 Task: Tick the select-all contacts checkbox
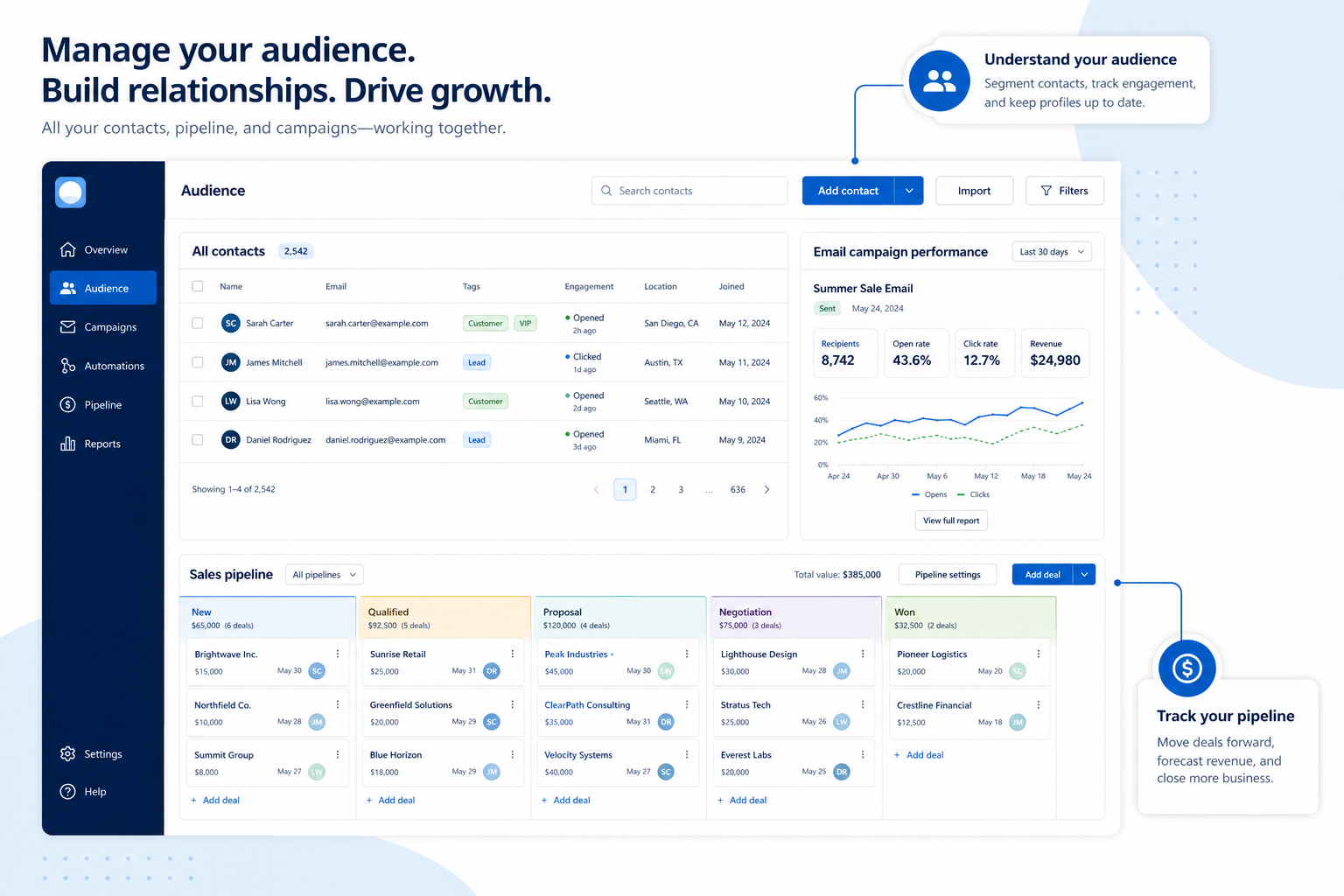pos(198,286)
